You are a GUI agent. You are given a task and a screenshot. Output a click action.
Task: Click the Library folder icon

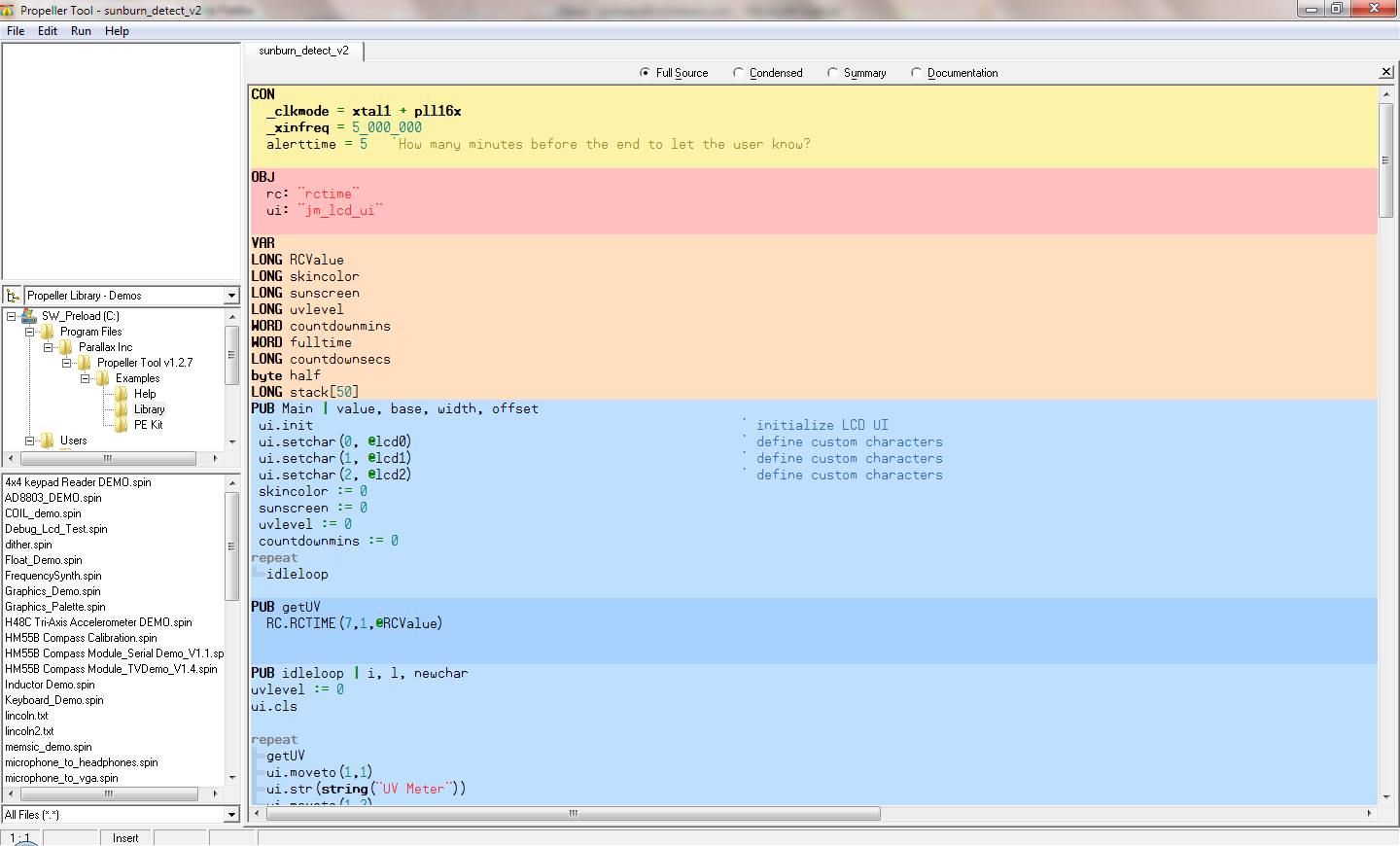(122, 409)
